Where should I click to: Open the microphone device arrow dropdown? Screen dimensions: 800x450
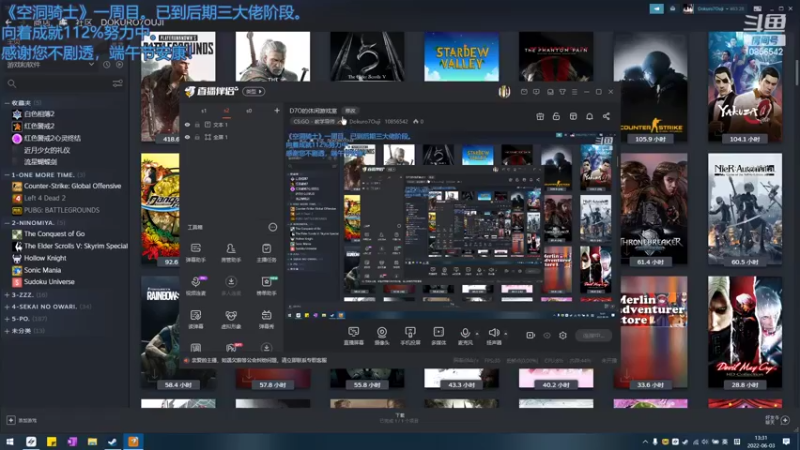[477, 334]
